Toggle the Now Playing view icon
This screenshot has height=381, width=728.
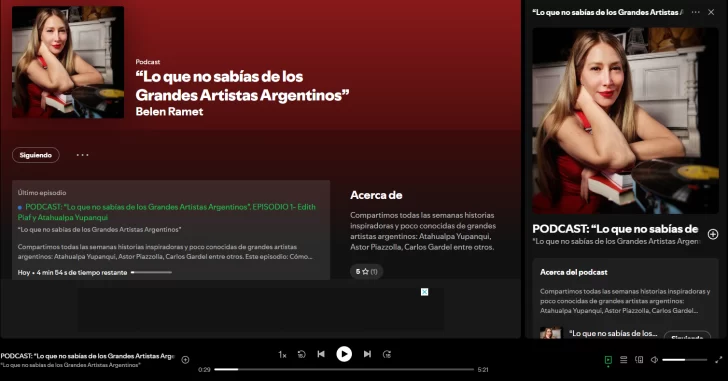coord(608,360)
